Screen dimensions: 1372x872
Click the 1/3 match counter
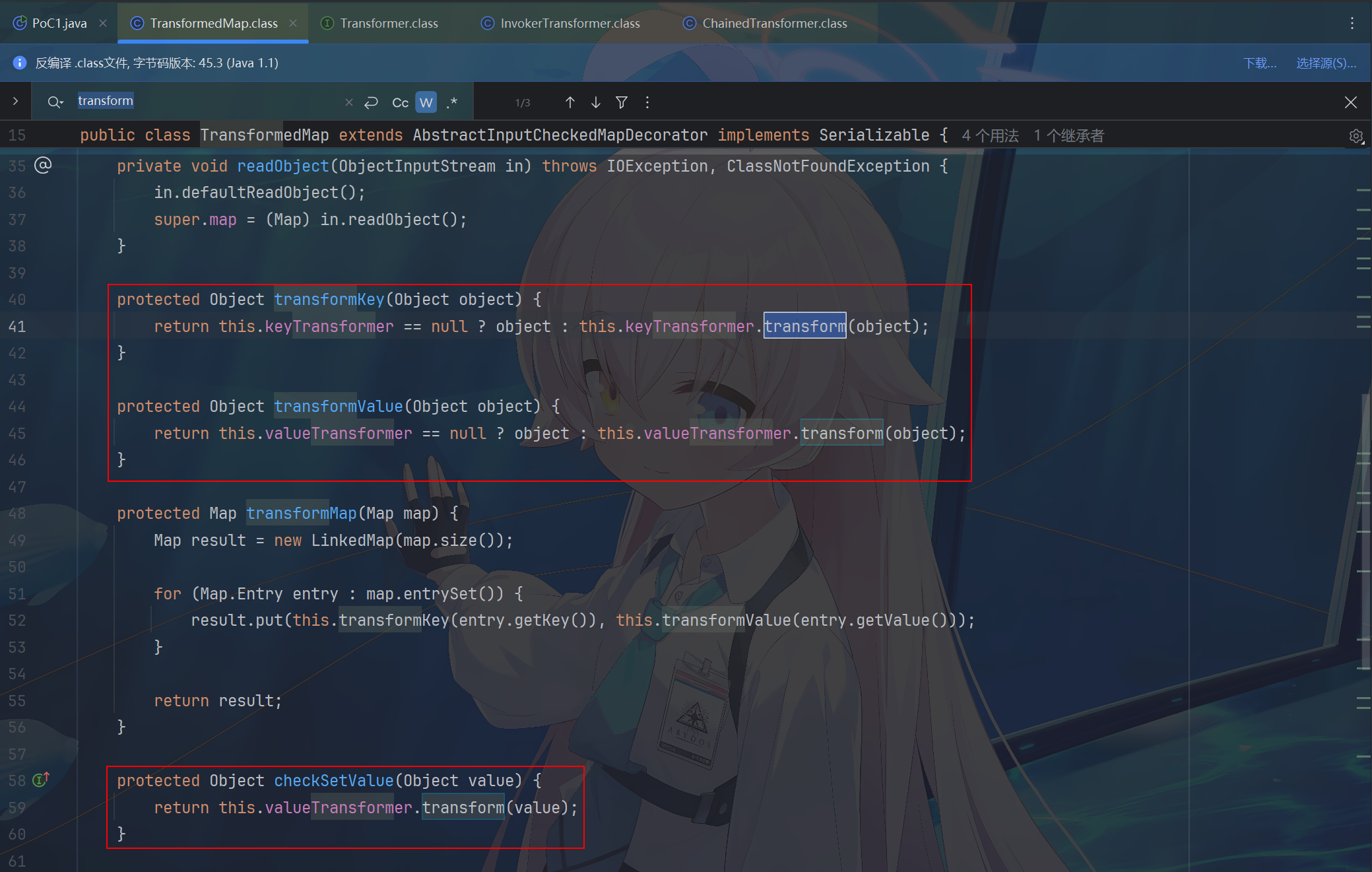523,102
